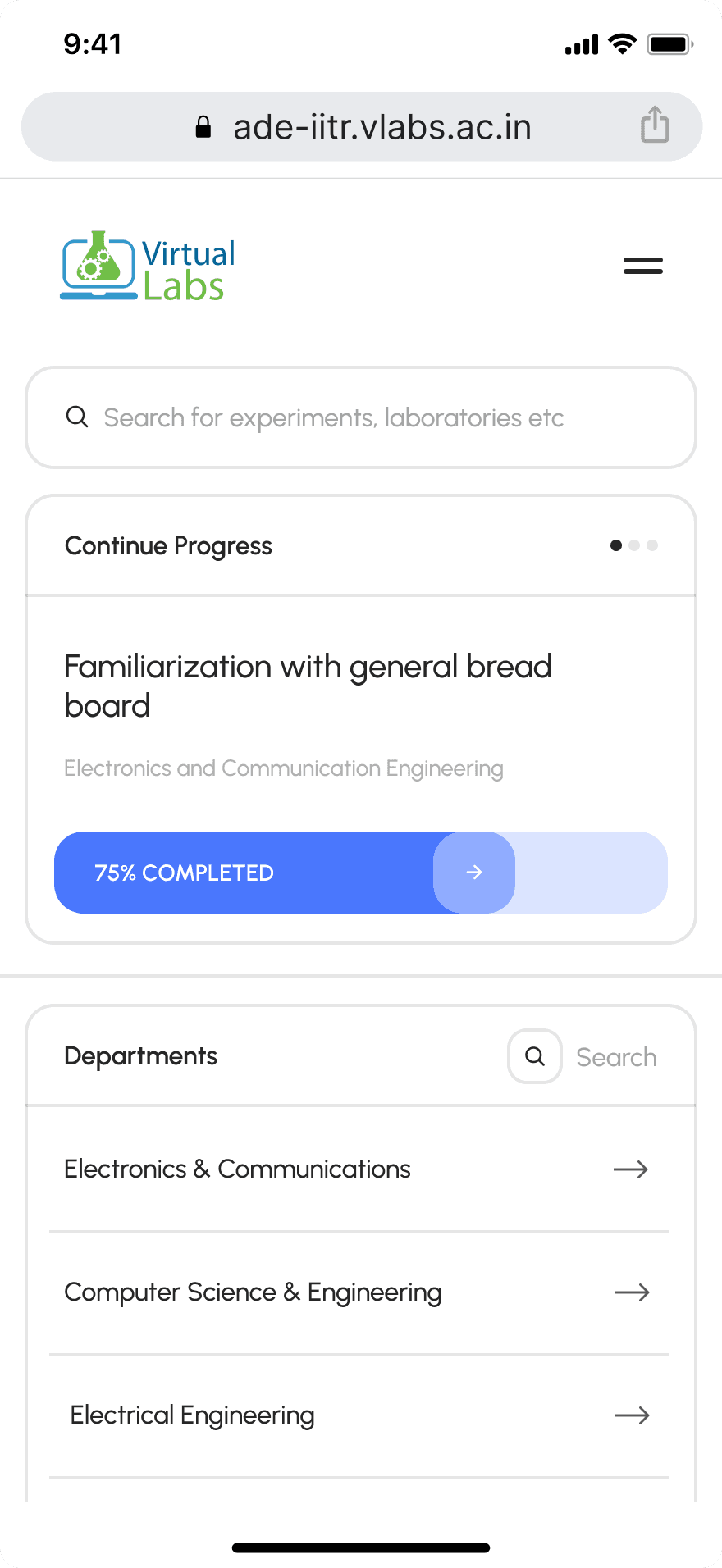Expand Electrical Engineering arrow
Viewport: 722px width, 1568px height.
point(633,1415)
